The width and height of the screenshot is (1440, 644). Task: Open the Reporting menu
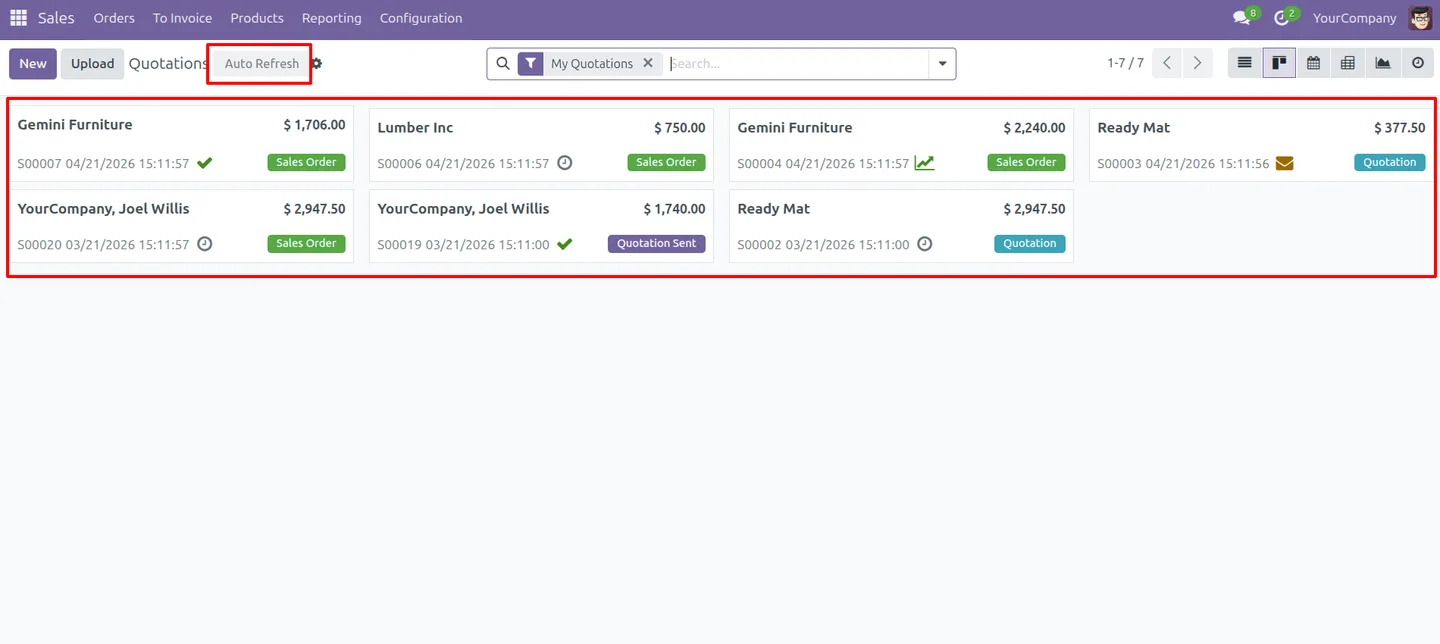pyautogui.click(x=332, y=18)
